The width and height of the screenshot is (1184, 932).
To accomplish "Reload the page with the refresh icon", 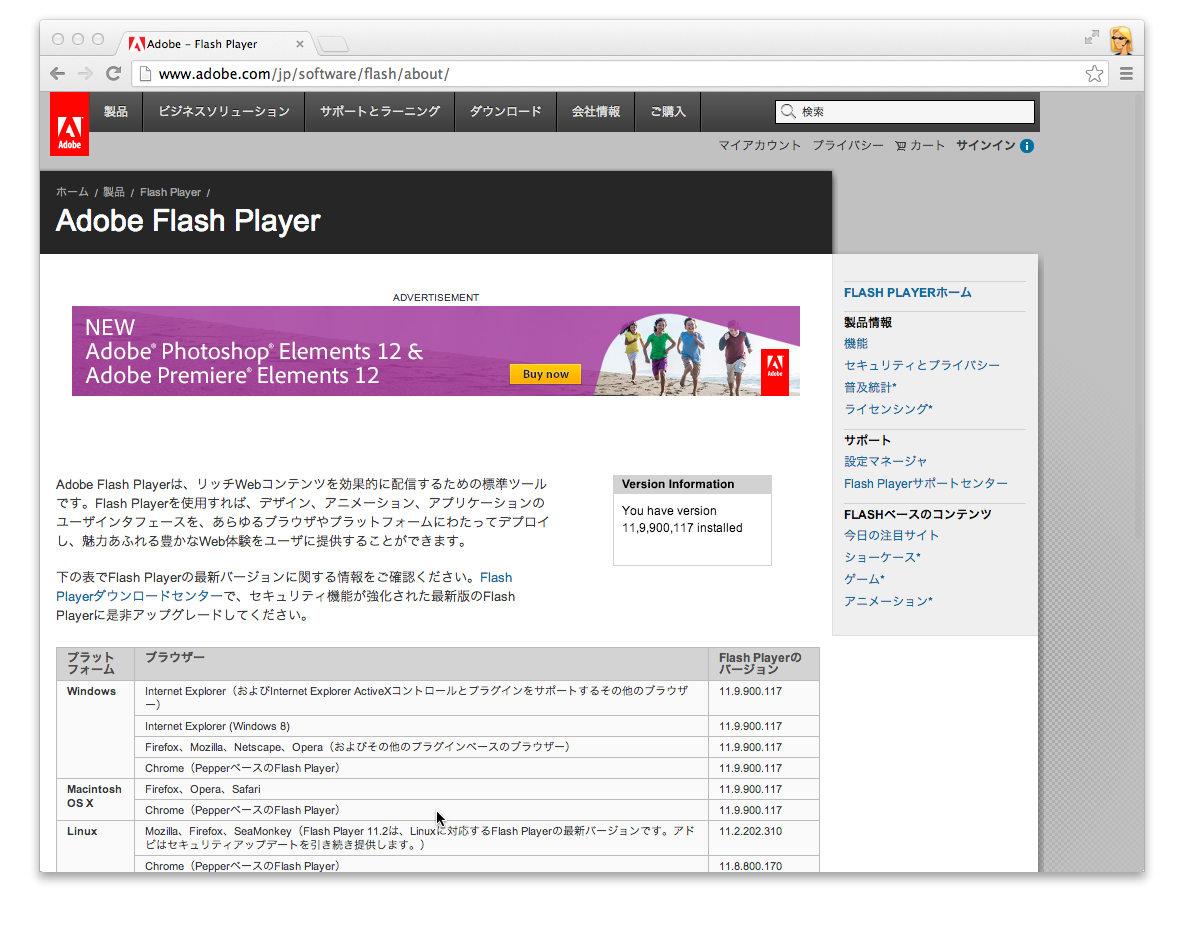I will coord(114,74).
